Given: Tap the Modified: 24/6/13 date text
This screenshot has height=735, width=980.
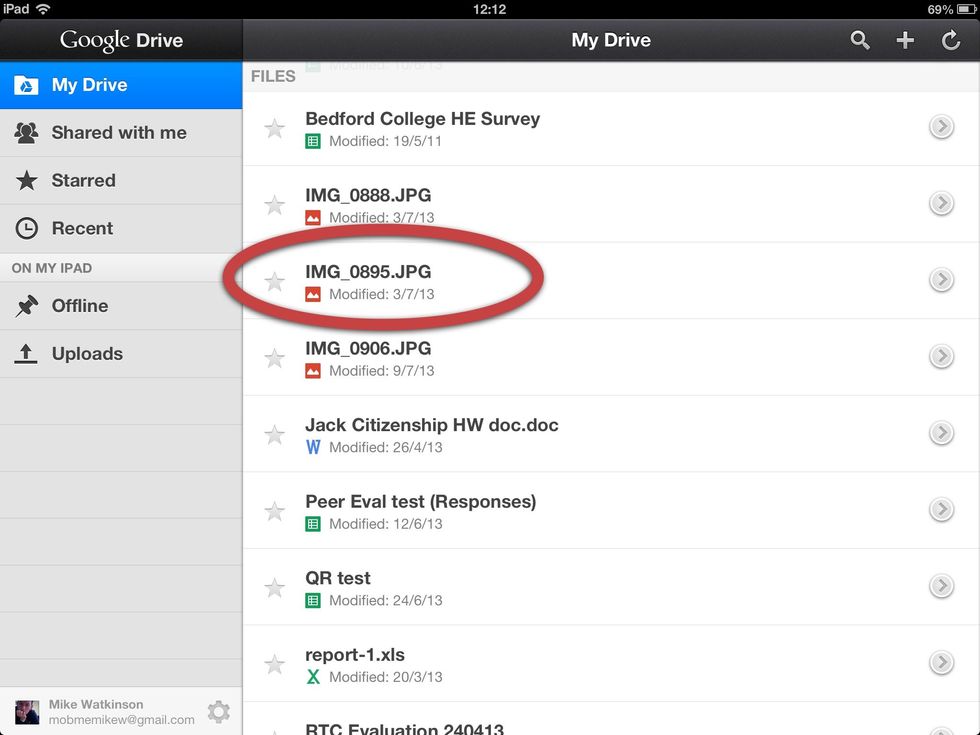Looking at the screenshot, I should pyautogui.click(x=386, y=601).
